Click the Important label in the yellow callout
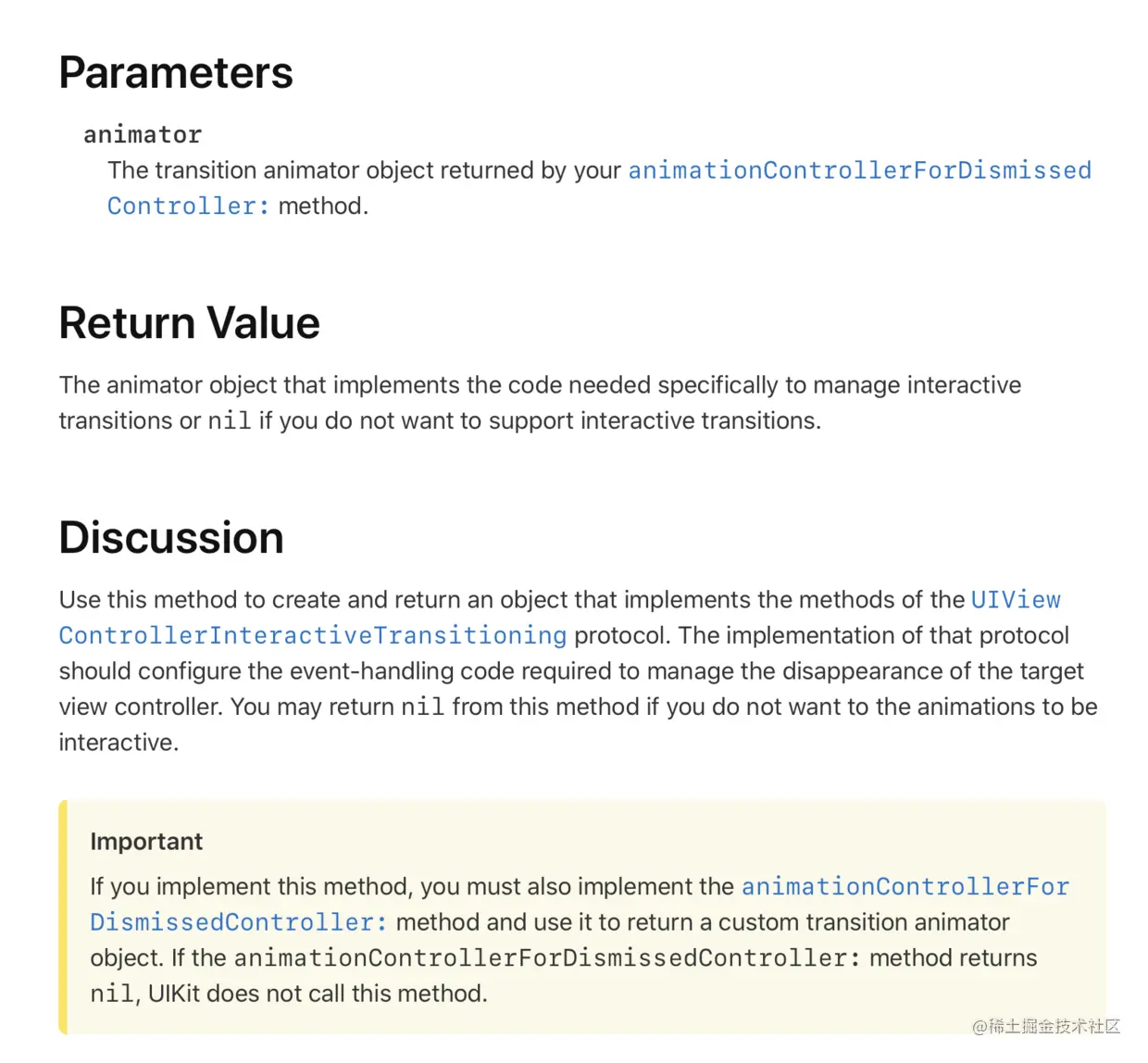 point(146,842)
